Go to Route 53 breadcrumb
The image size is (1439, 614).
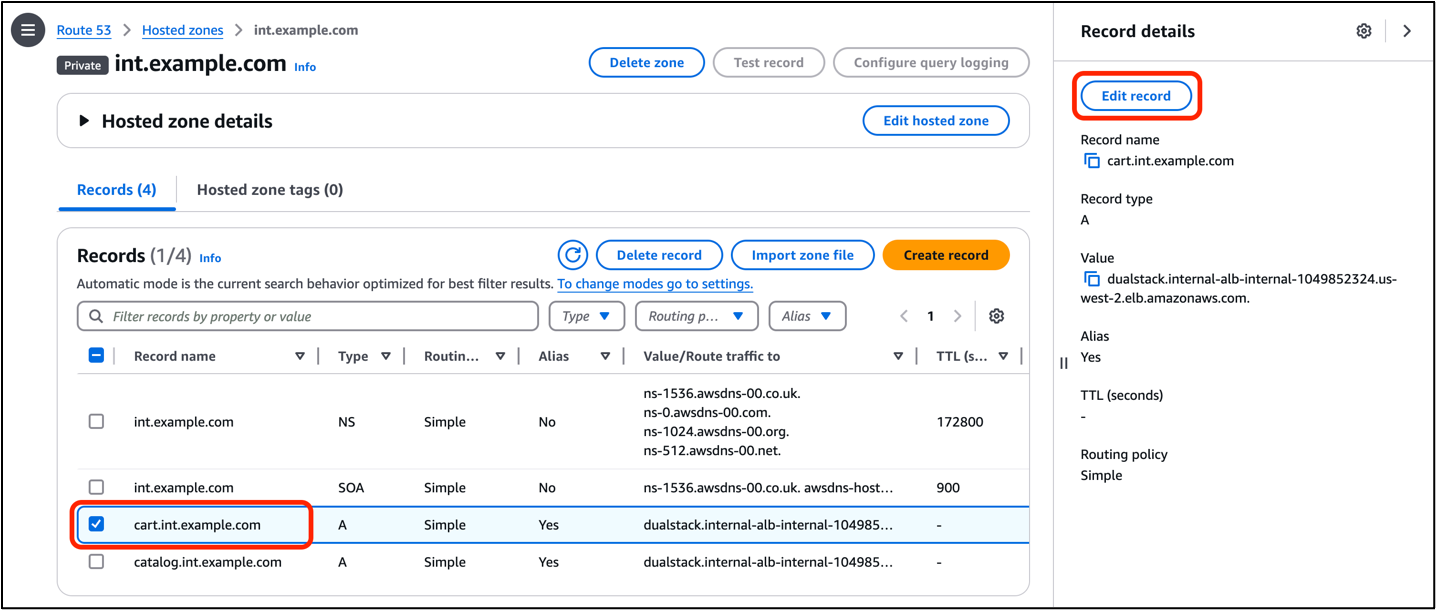(84, 30)
